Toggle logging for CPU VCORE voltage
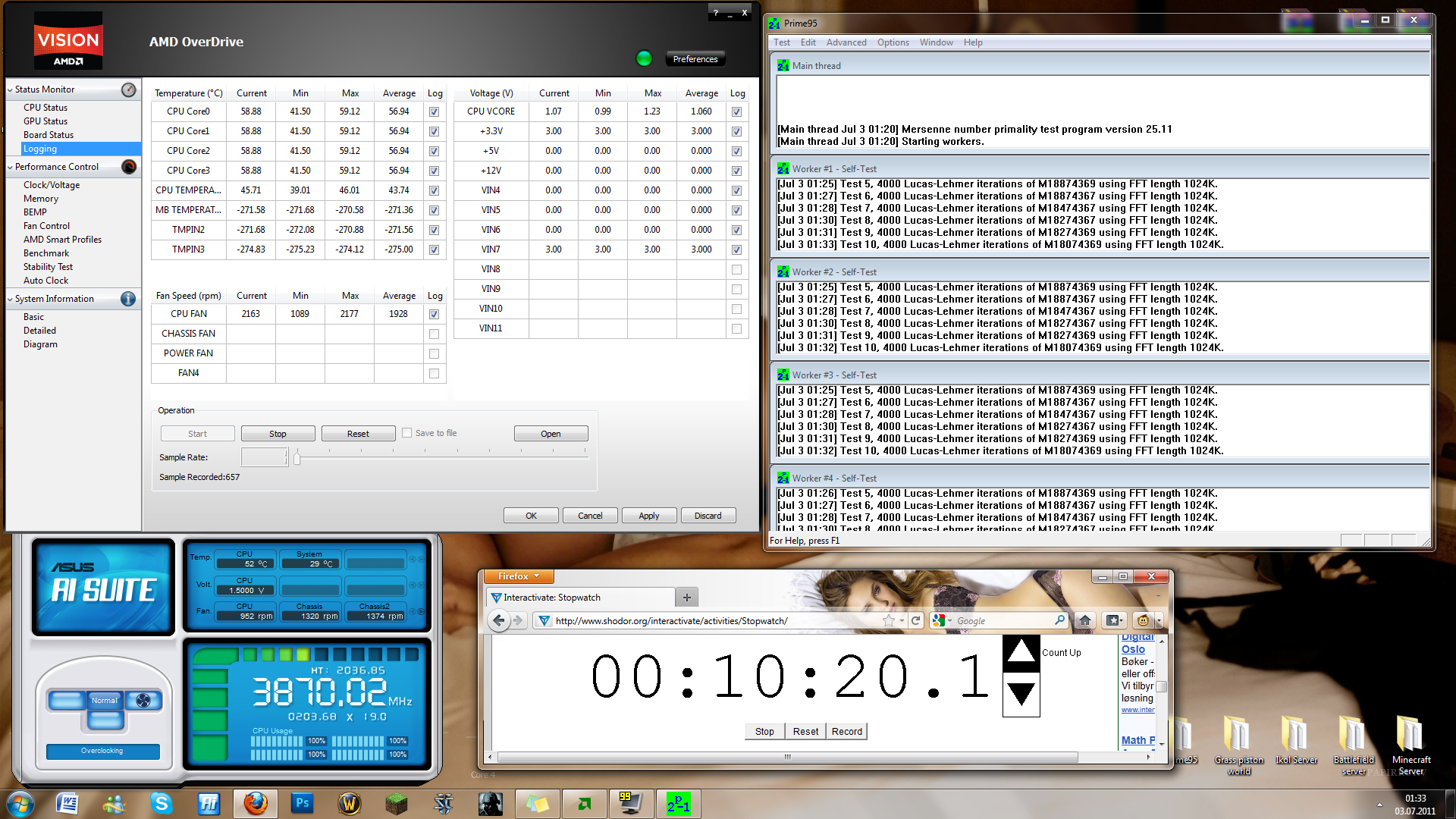This screenshot has width=1456, height=819. coord(736,111)
